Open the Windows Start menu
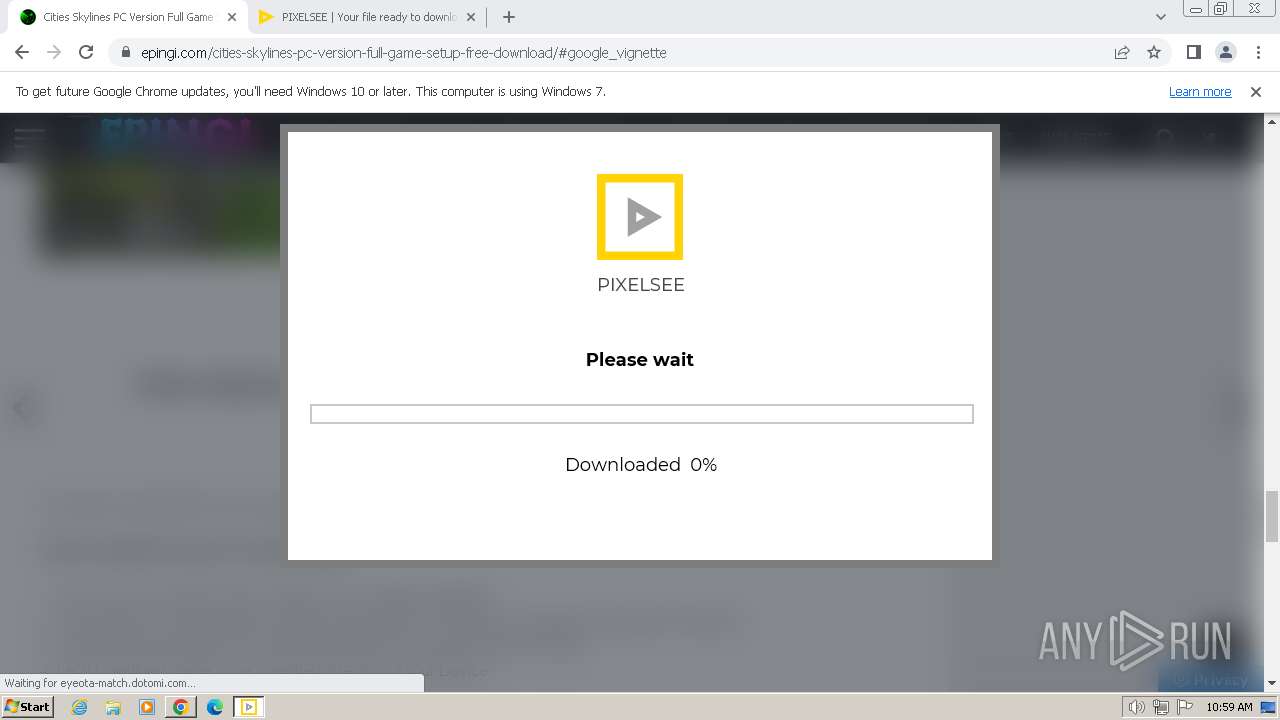The width and height of the screenshot is (1280, 720). coord(28,707)
